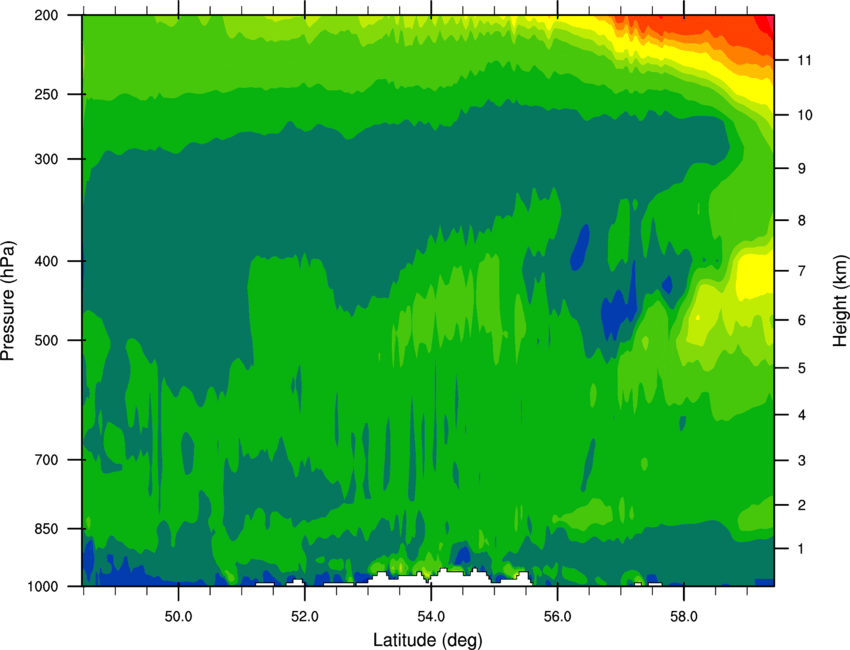
Task: Click the 'Latitude (deg)' axis title
Action: pyautogui.click(x=427, y=639)
